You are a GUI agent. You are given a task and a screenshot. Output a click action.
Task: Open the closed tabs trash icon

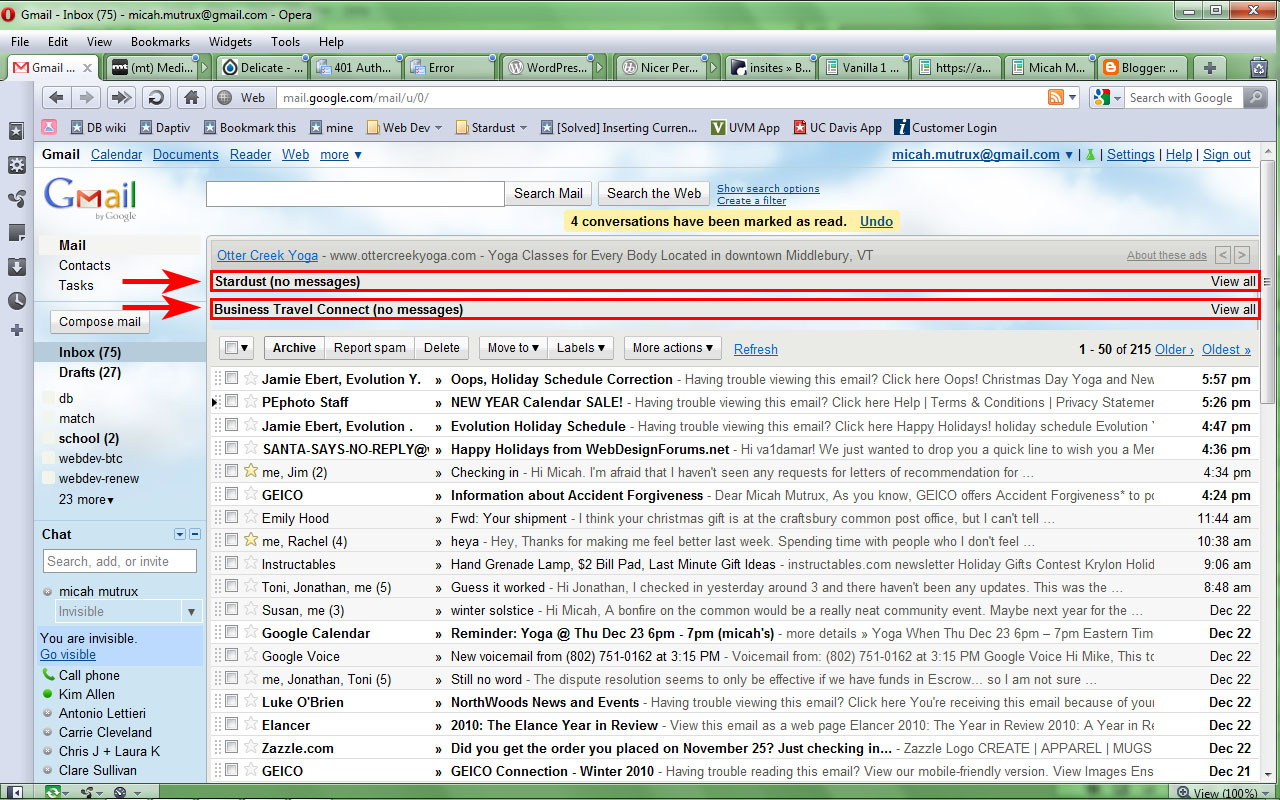pyautogui.click(x=1259, y=68)
